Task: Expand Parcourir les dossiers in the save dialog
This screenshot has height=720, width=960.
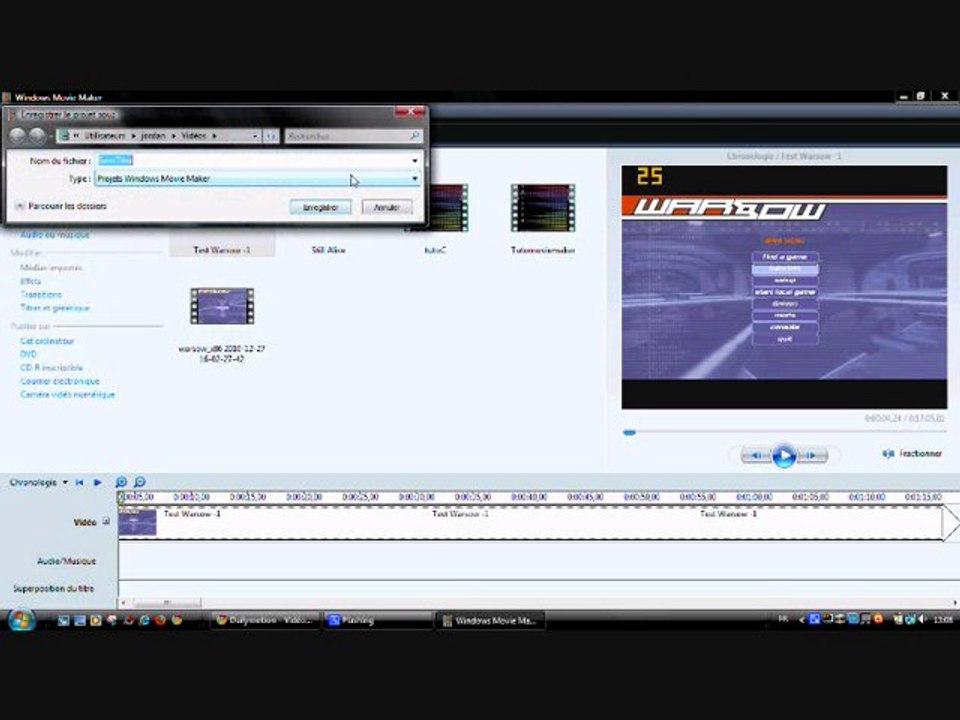Action: [19, 206]
